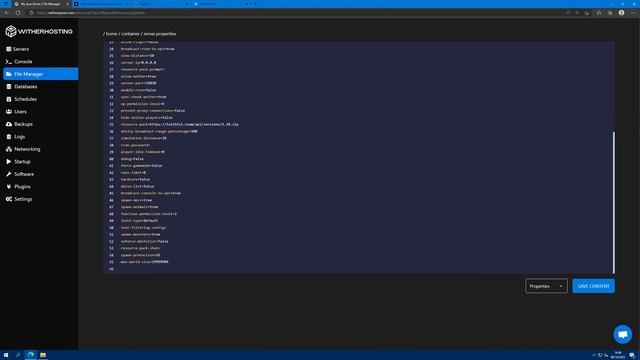
Task: Click the spawn-monsters=true line
Action: click(140, 234)
